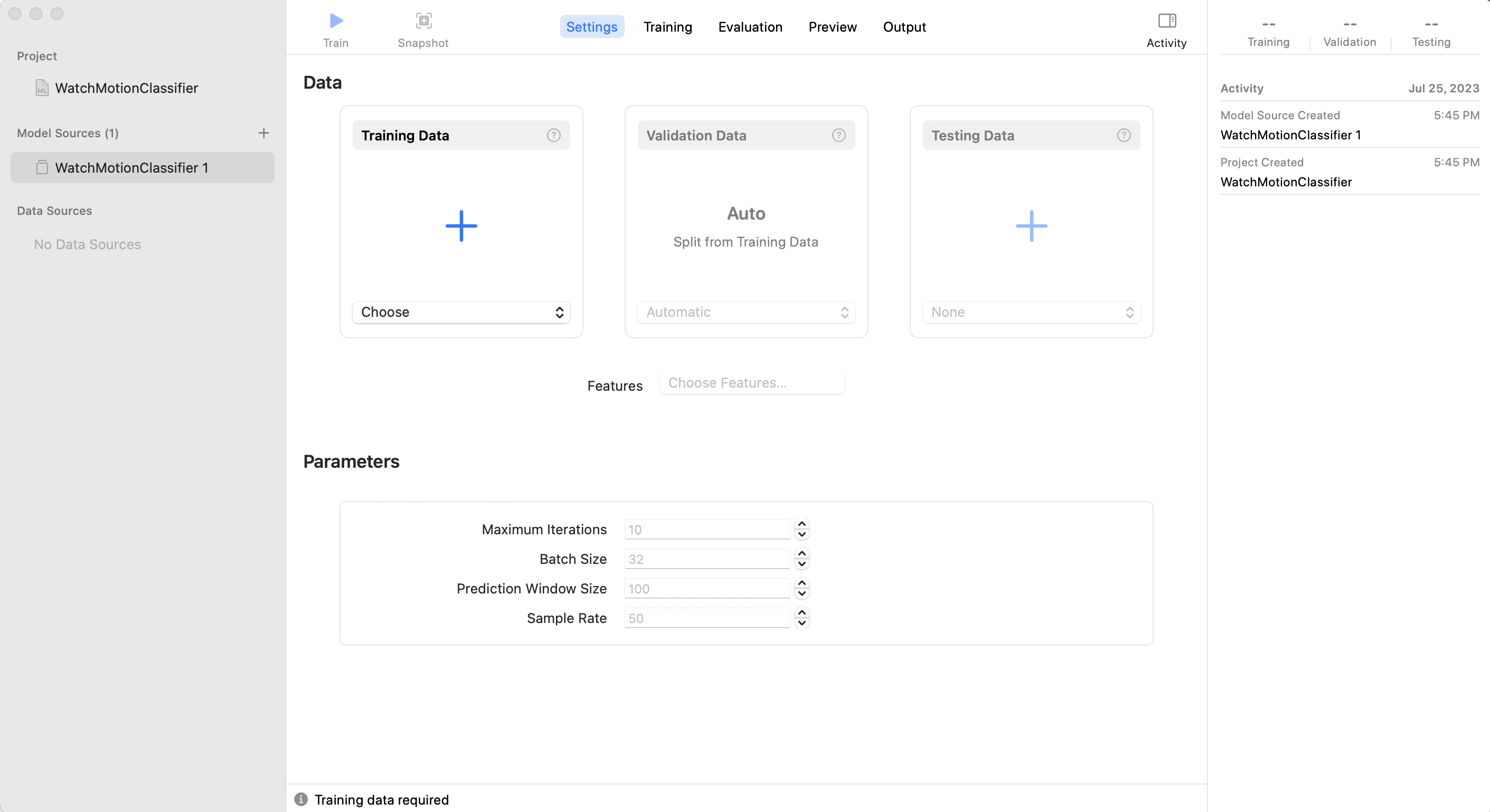This screenshot has height=812, width=1490.
Task: Add training data with blue plus
Action: (461, 225)
